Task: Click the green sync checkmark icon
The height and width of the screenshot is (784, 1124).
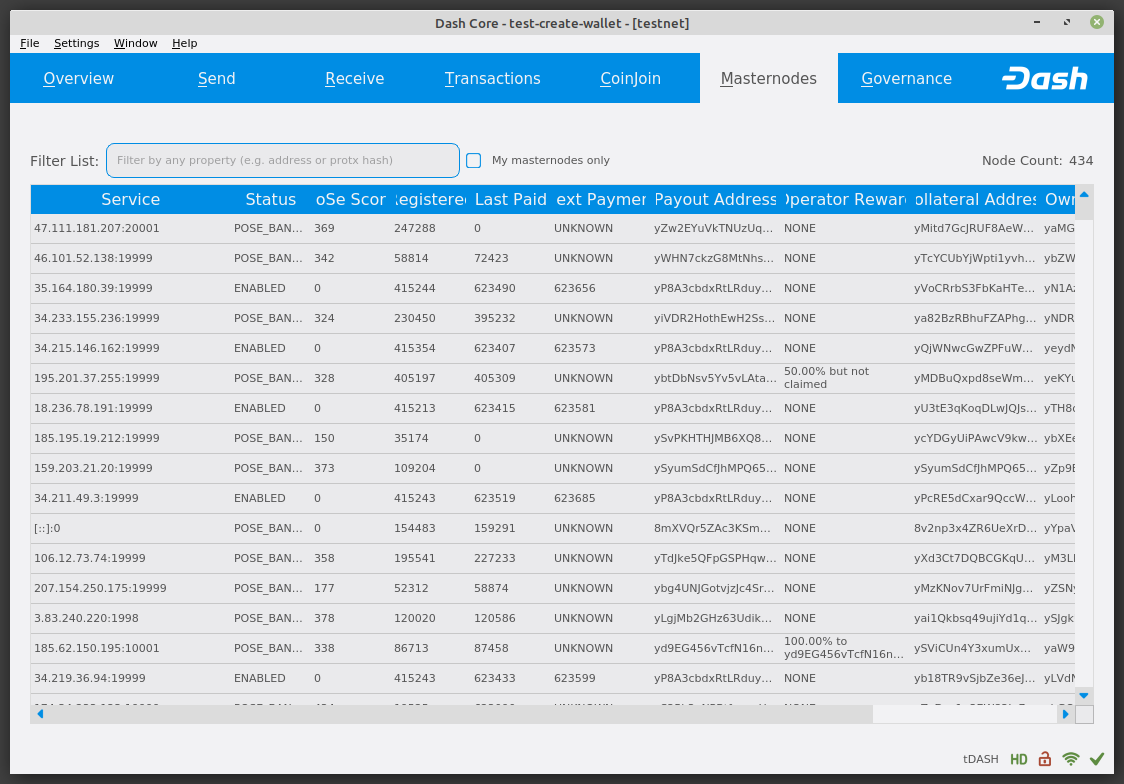Action: coord(1097,759)
